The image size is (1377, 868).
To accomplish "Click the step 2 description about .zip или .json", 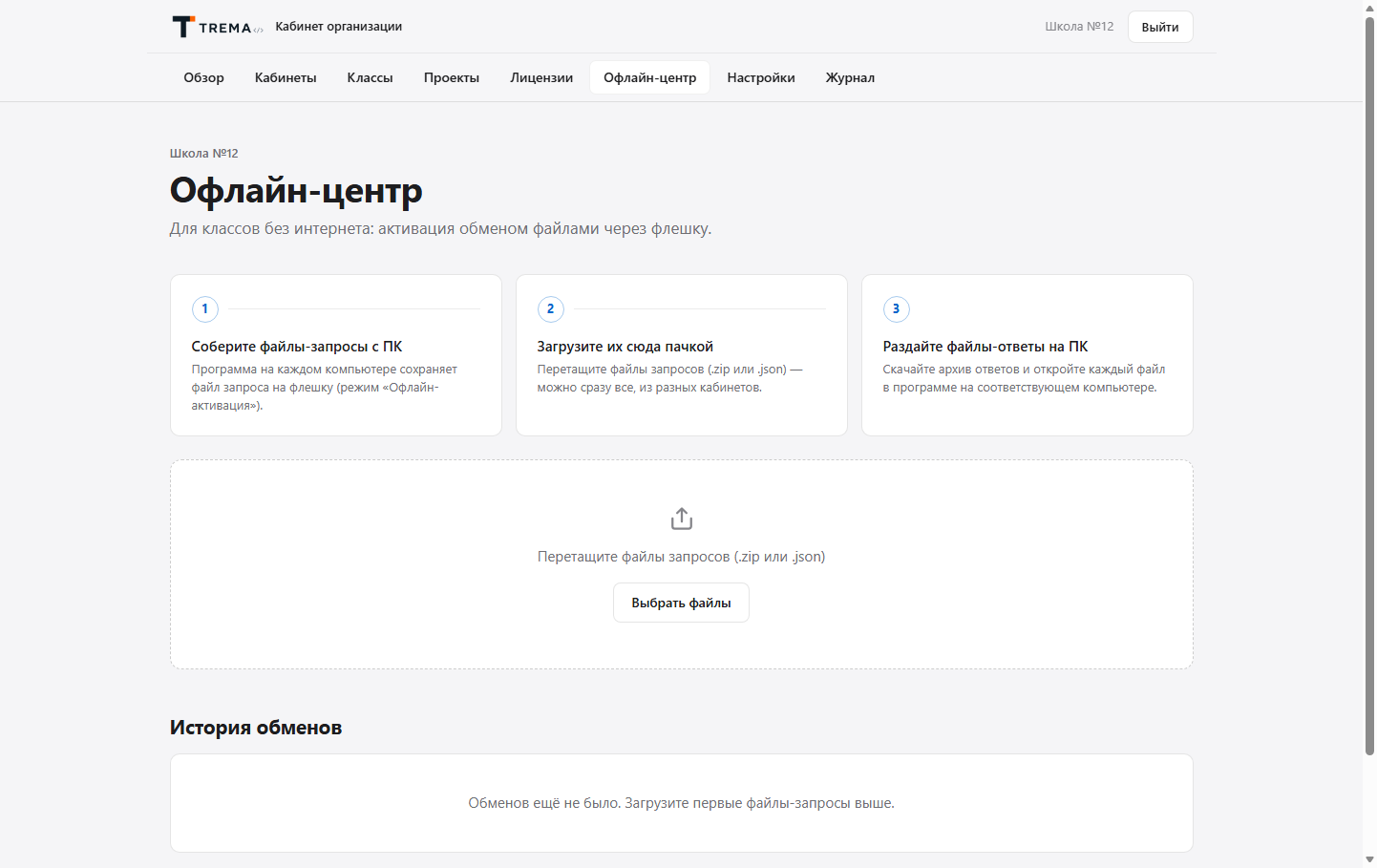I will [x=669, y=378].
